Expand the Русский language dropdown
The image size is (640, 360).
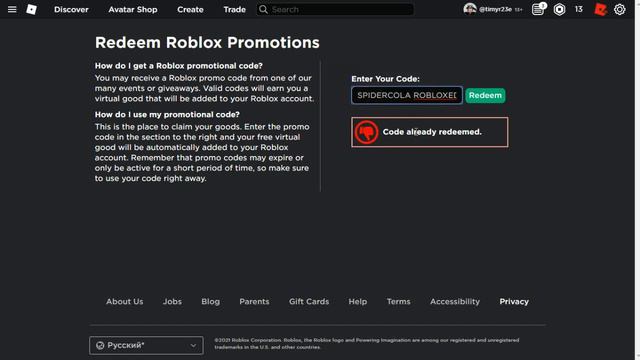[146, 345]
